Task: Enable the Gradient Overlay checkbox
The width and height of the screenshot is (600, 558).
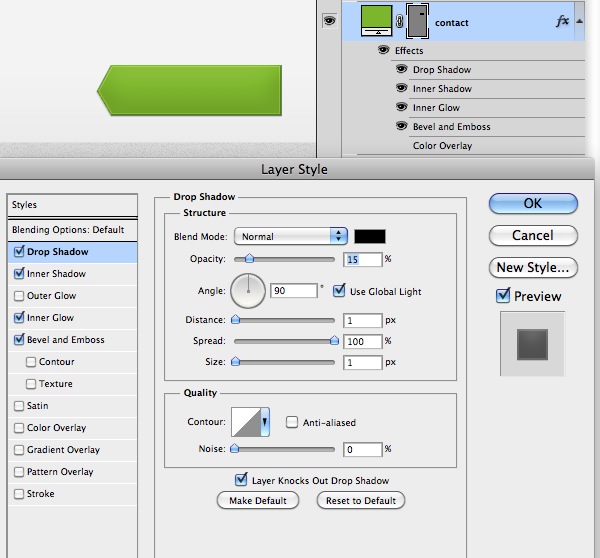Action: (19, 450)
